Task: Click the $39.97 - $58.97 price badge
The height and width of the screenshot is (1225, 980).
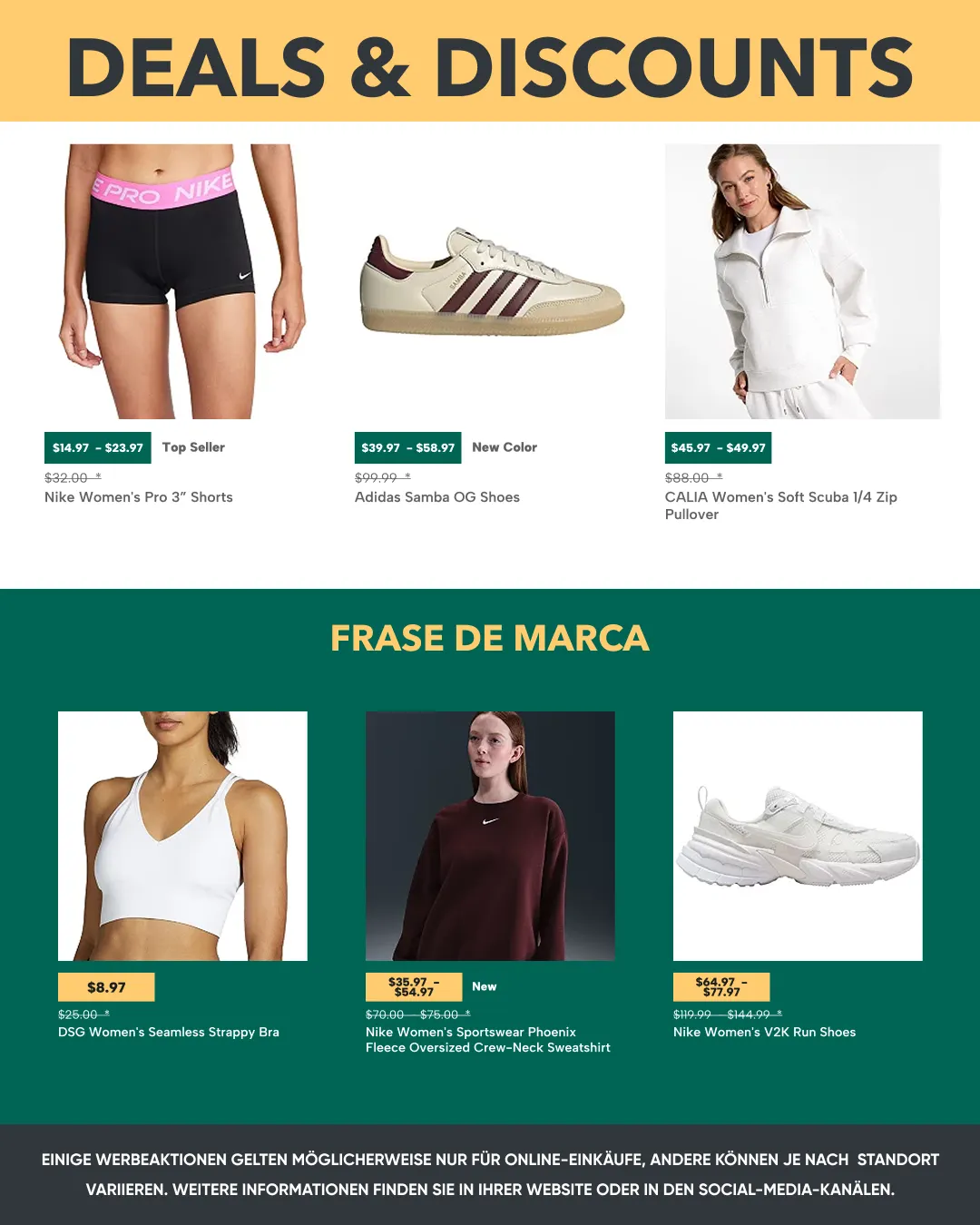Action: click(x=408, y=448)
